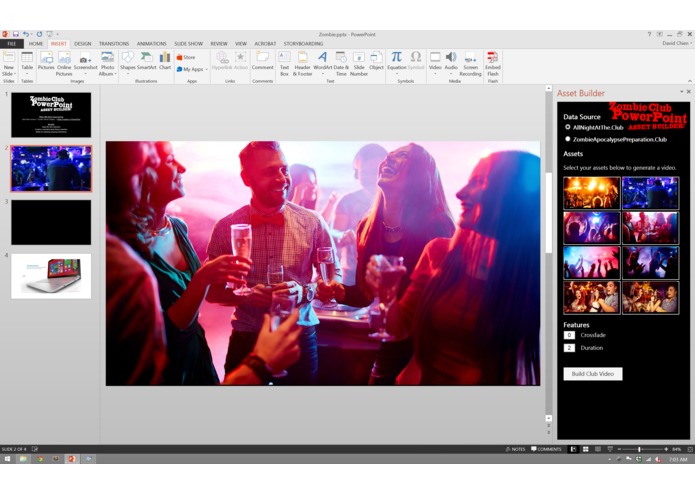Insert Pictures from file
695x494 pixels.
(x=46, y=61)
